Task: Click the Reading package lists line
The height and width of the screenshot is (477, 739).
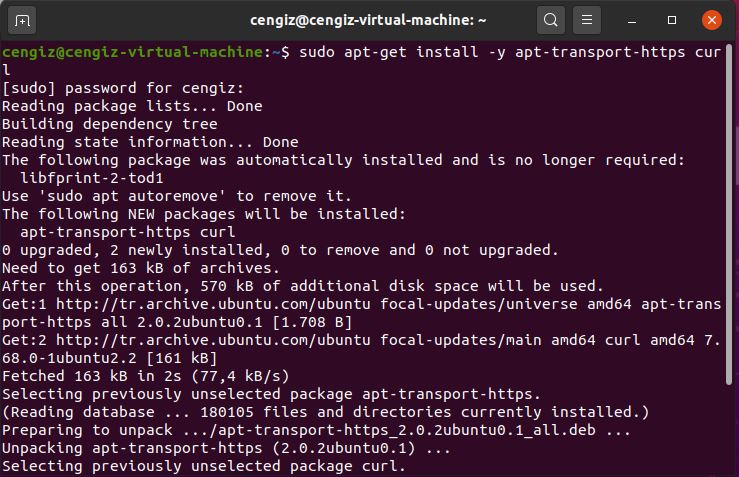Action: pyautogui.click(x=132, y=106)
